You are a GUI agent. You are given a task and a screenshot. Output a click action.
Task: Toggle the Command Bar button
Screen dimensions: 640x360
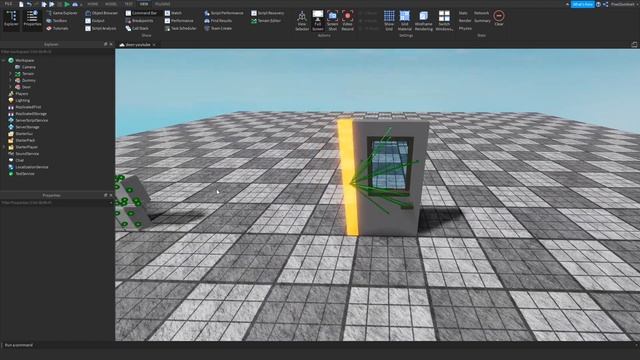pos(141,13)
